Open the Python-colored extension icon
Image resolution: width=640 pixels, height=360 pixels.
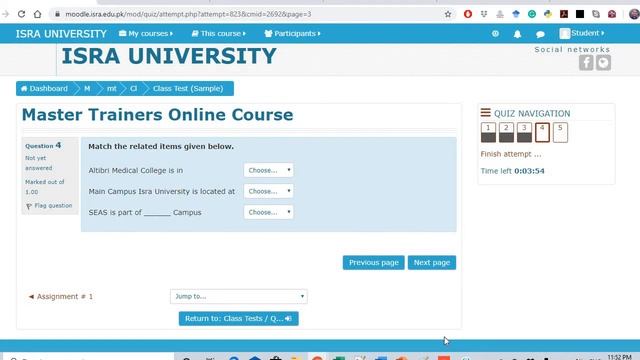548,14
